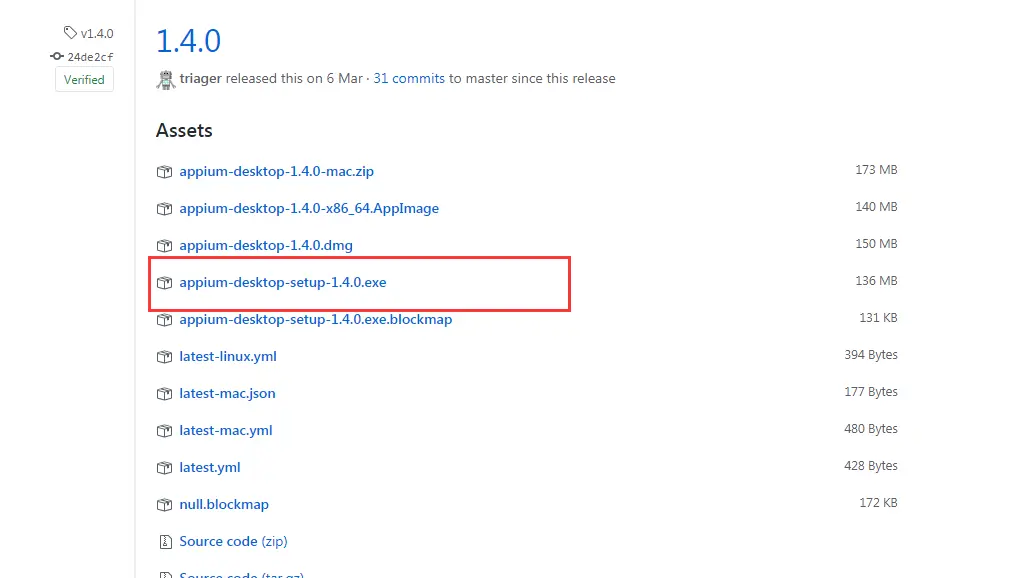Click package icon next to mac.zip asset
1016x578 pixels.
pos(165,172)
